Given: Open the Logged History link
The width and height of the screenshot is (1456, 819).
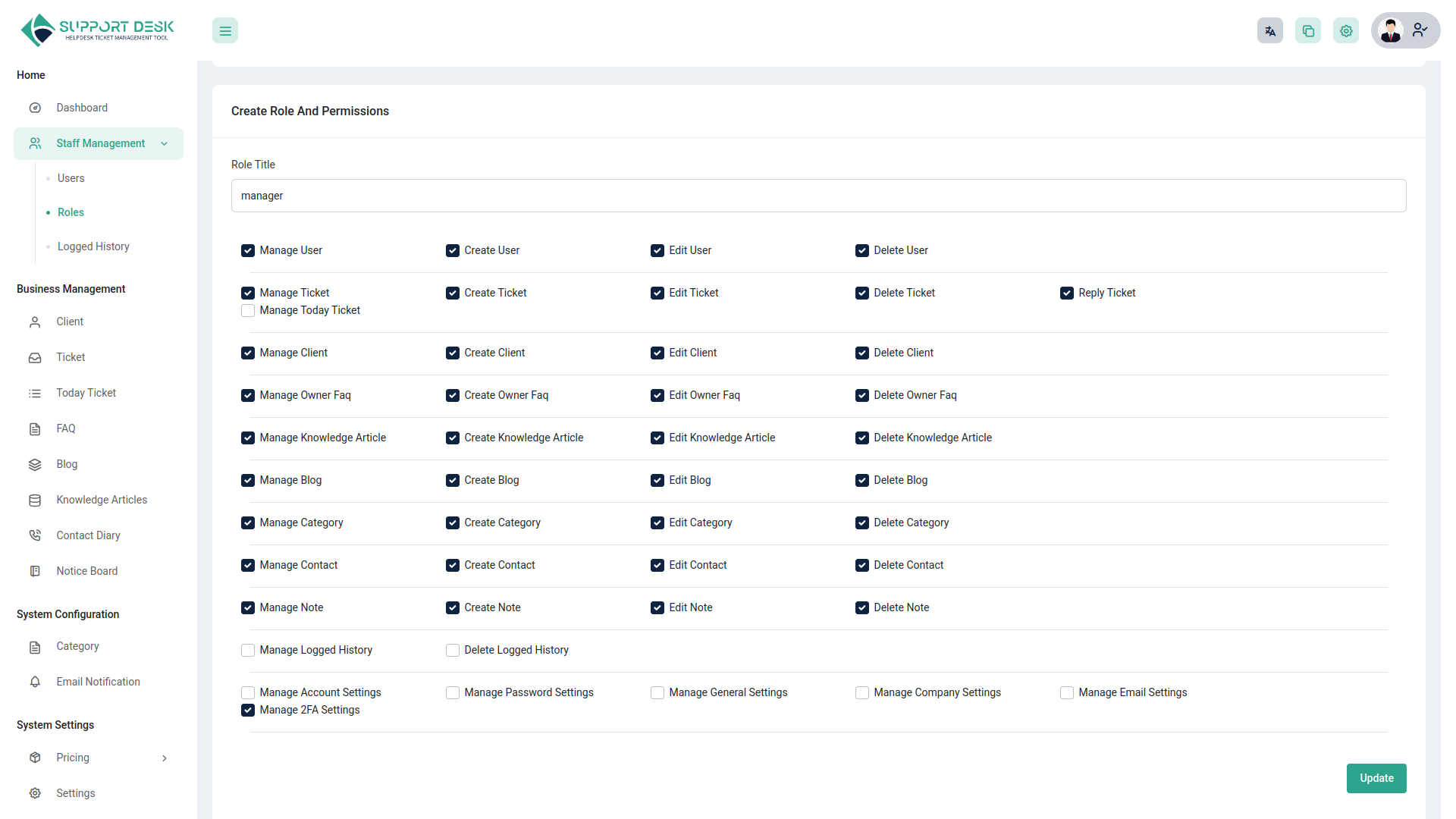Looking at the screenshot, I should tap(93, 246).
